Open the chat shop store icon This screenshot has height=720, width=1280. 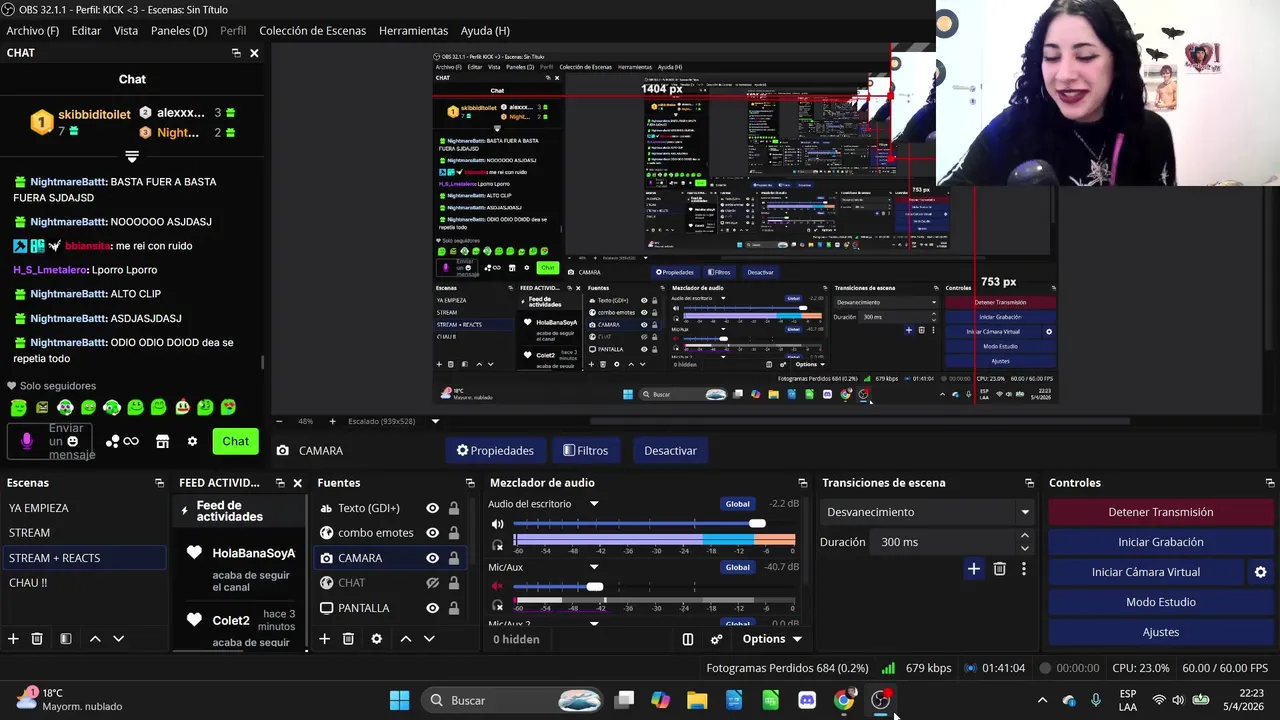point(162,441)
